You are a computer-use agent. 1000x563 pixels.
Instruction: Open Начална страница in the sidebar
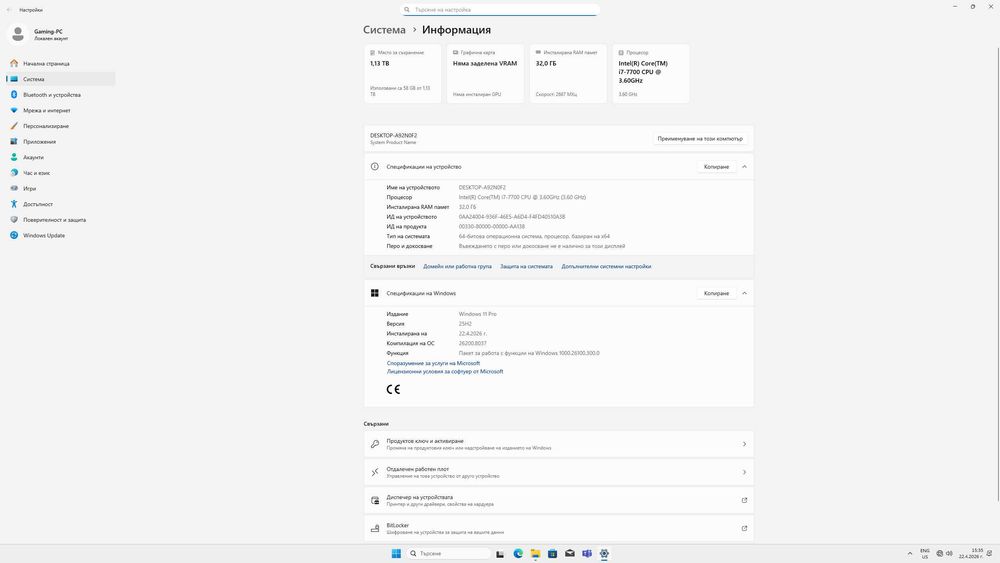[x=61, y=63]
